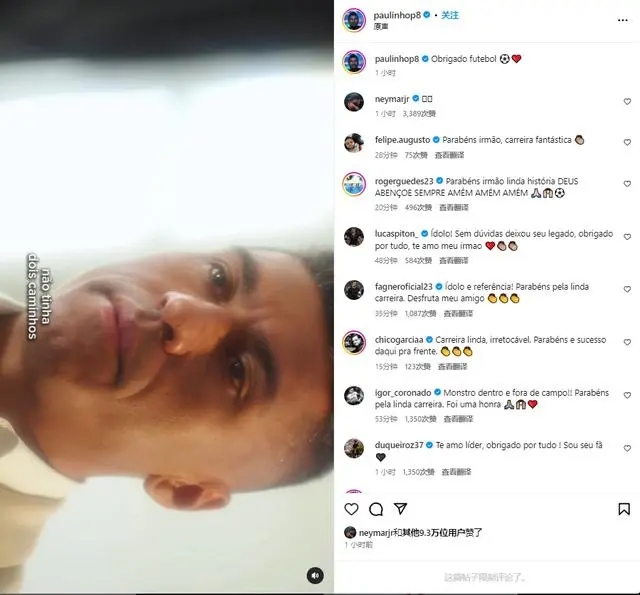The width and height of the screenshot is (640, 595).
Task: Open paulinhop8 profile picture in header
Action: [354, 20]
